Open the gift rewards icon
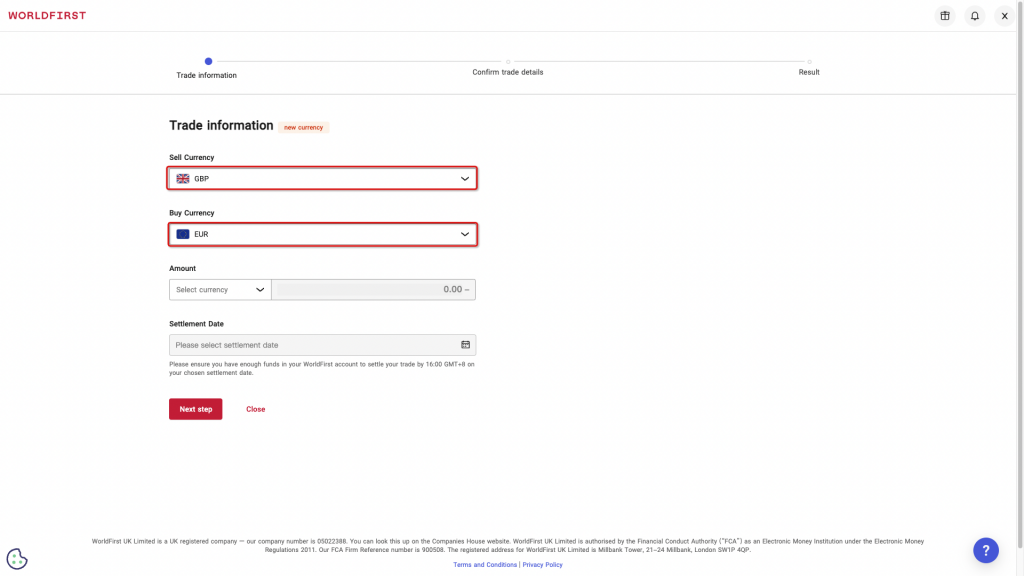 [x=944, y=16]
